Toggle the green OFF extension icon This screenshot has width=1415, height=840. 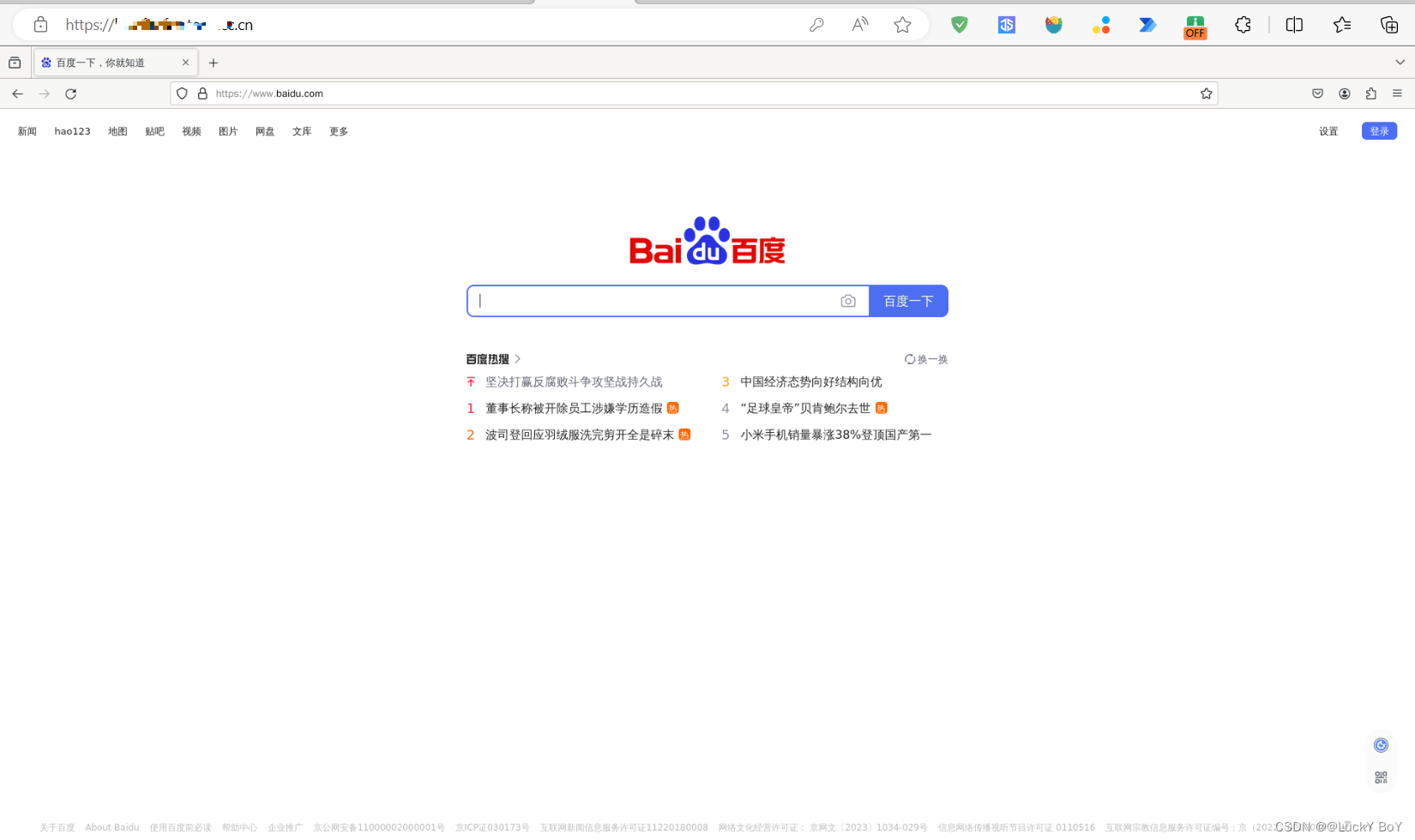coord(1195,27)
